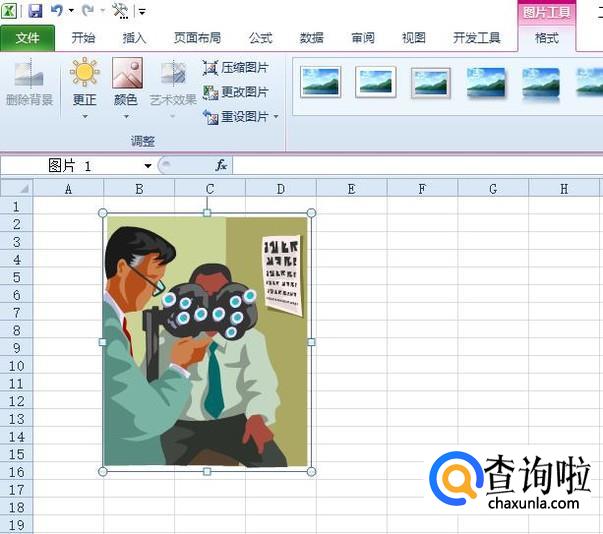Switch to the 页面布局 tab

(x=197, y=38)
